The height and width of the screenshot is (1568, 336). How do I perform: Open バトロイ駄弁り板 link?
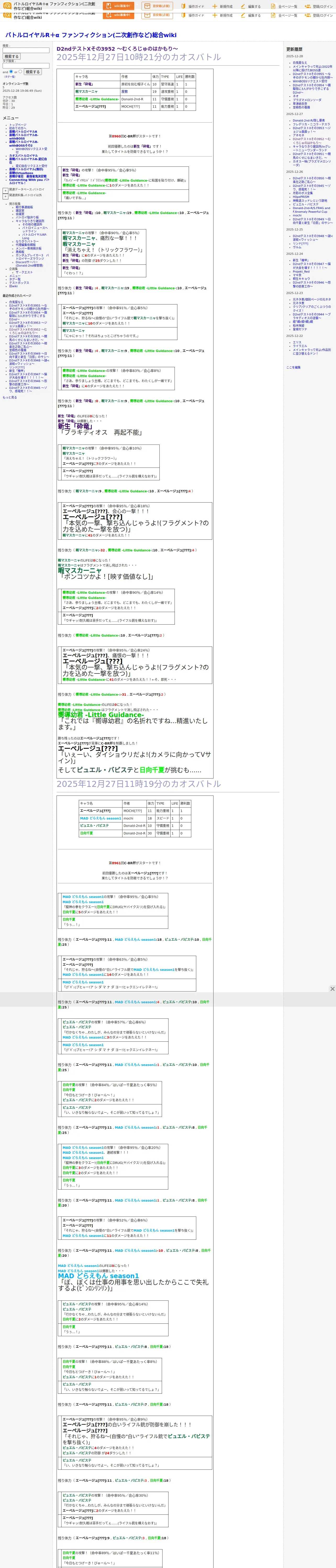27,217
